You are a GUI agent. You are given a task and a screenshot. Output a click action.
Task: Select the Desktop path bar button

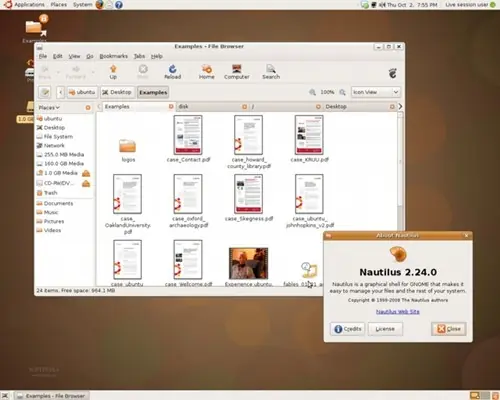tap(117, 92)
